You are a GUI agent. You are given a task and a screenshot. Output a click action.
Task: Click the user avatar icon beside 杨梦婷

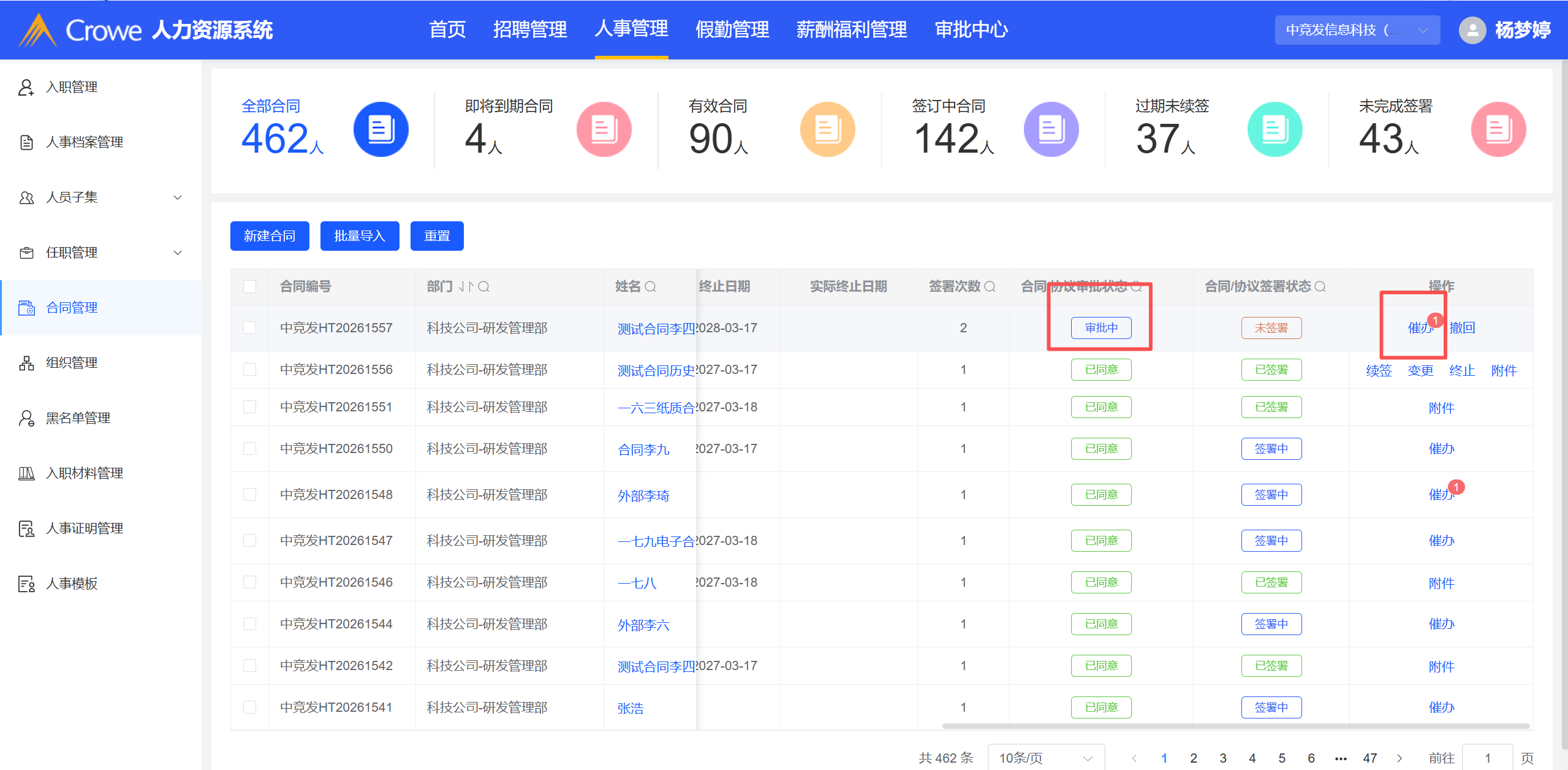coord(1472,30)
